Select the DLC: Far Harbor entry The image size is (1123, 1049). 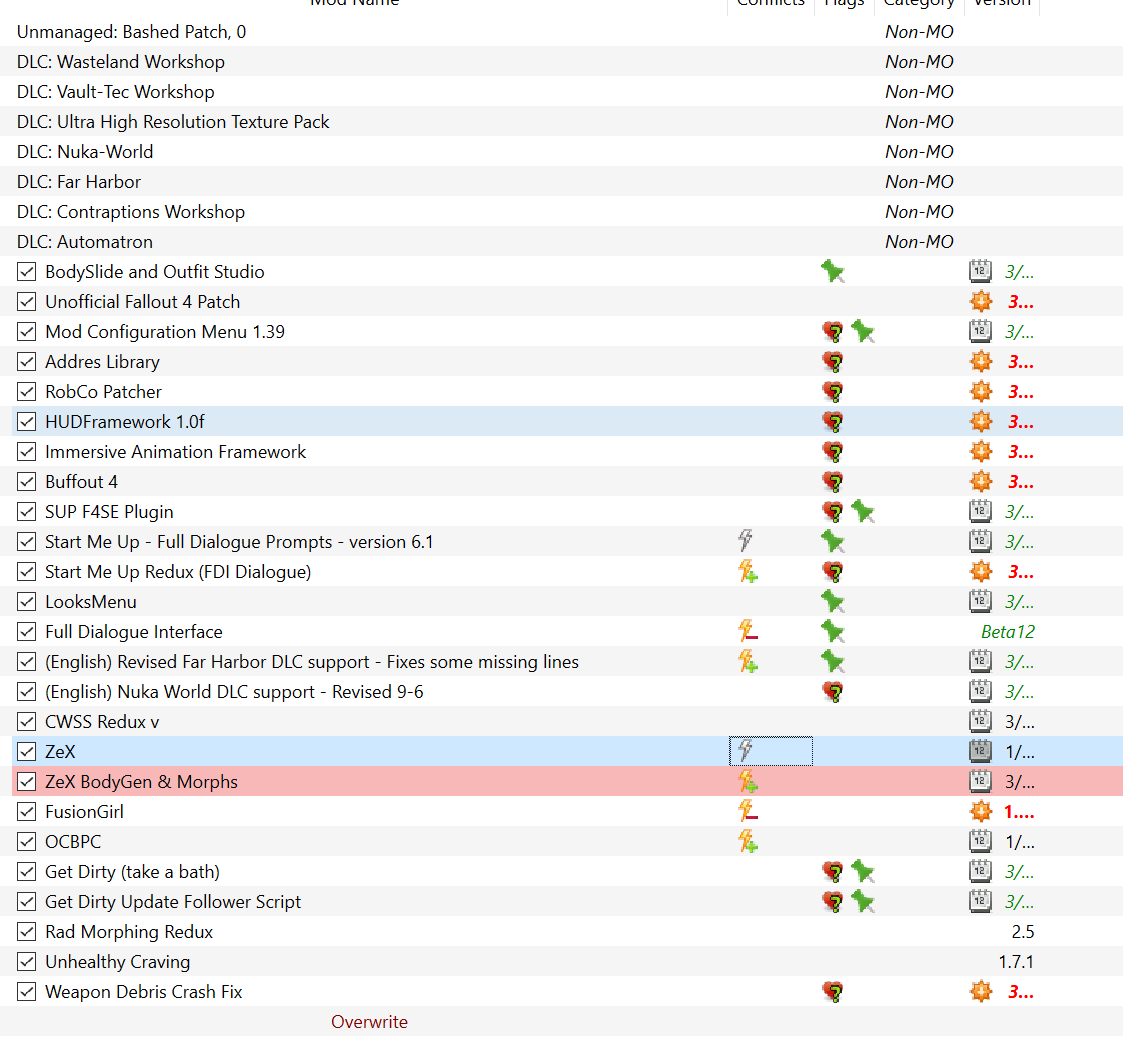[562, 182]
